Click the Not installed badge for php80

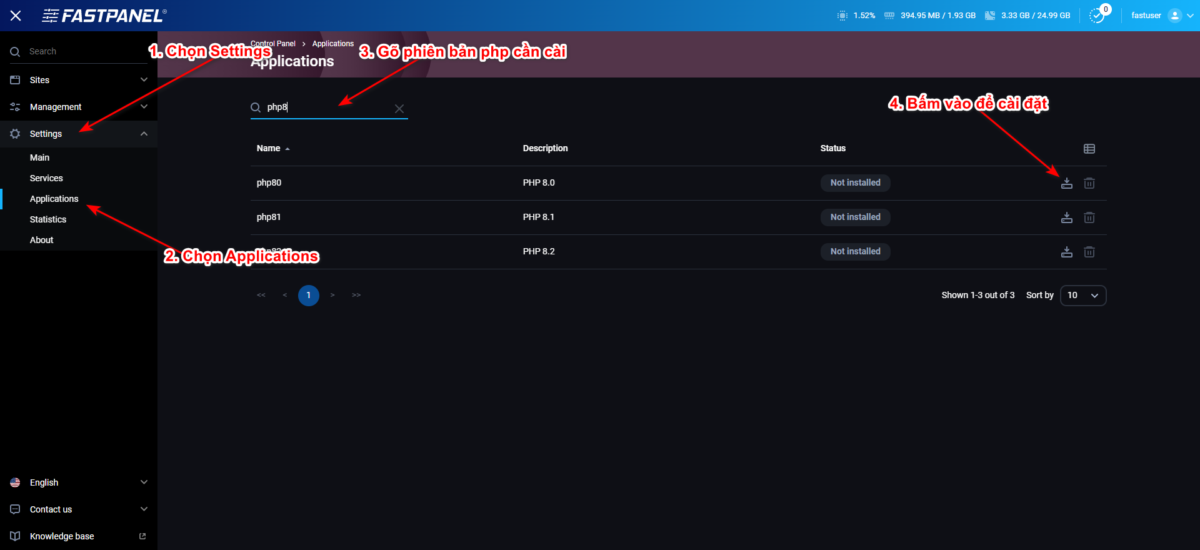tap(855, 183)
